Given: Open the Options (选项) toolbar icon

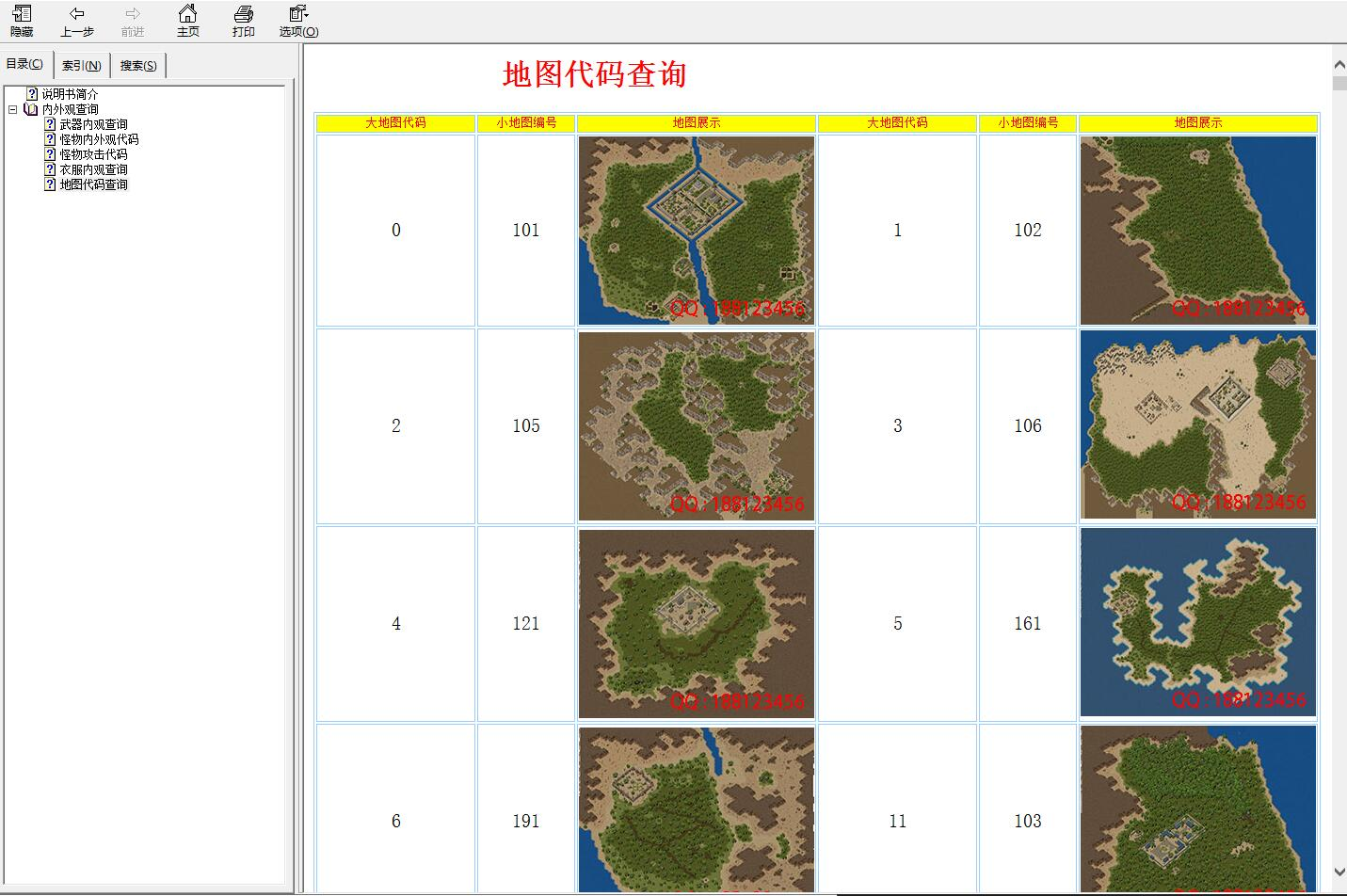Looking at the screenshot, I should [x=298, y=14].
